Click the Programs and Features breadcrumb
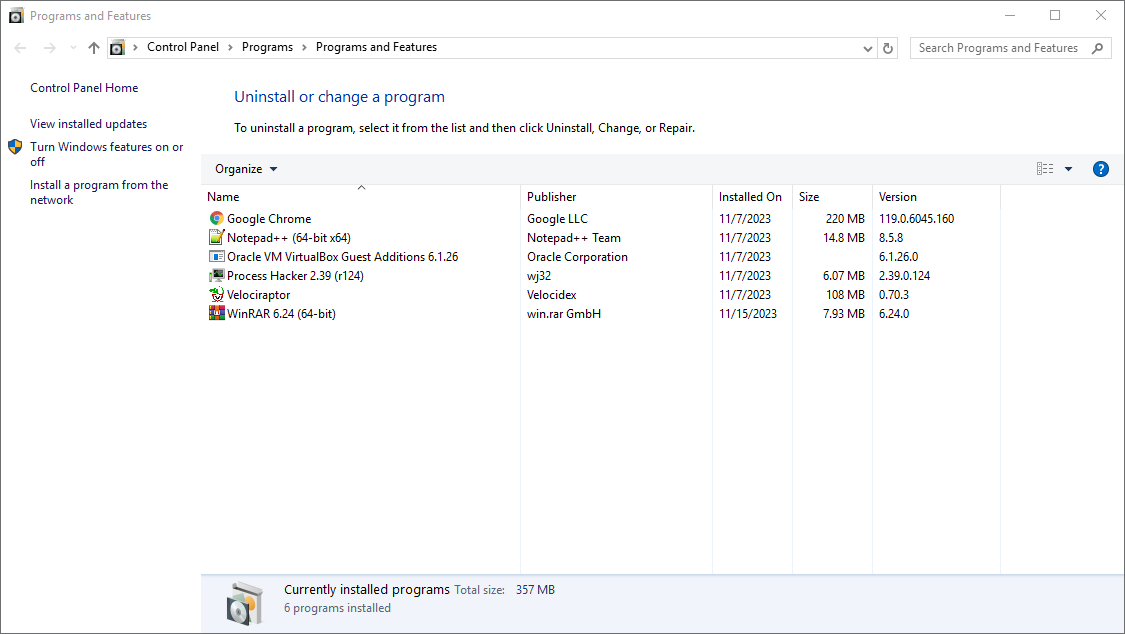1125x634 pixels. pyautogui.click(x=376, y=47)
